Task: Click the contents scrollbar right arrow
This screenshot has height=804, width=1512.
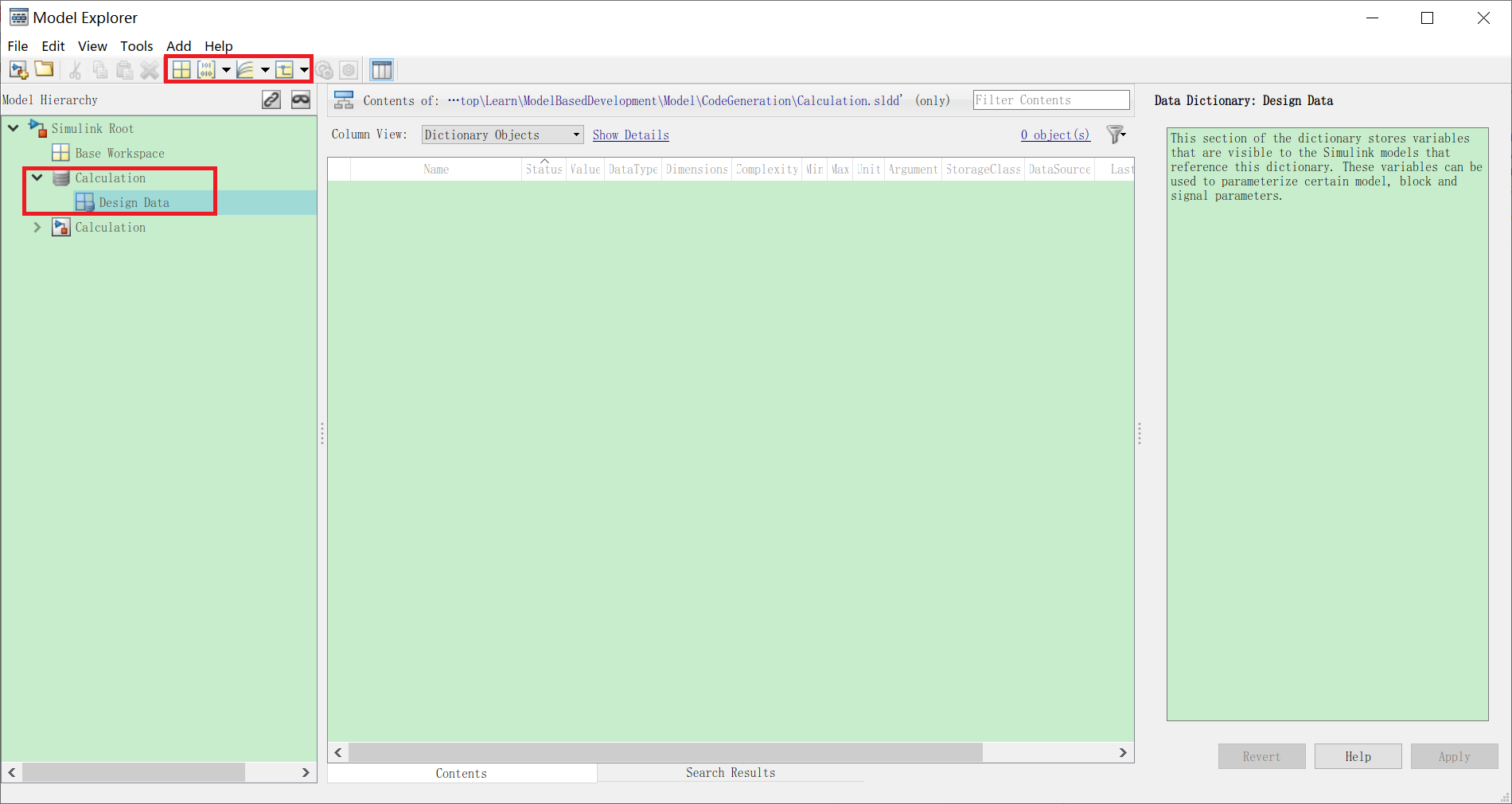Action: (x=1123, y=752)
